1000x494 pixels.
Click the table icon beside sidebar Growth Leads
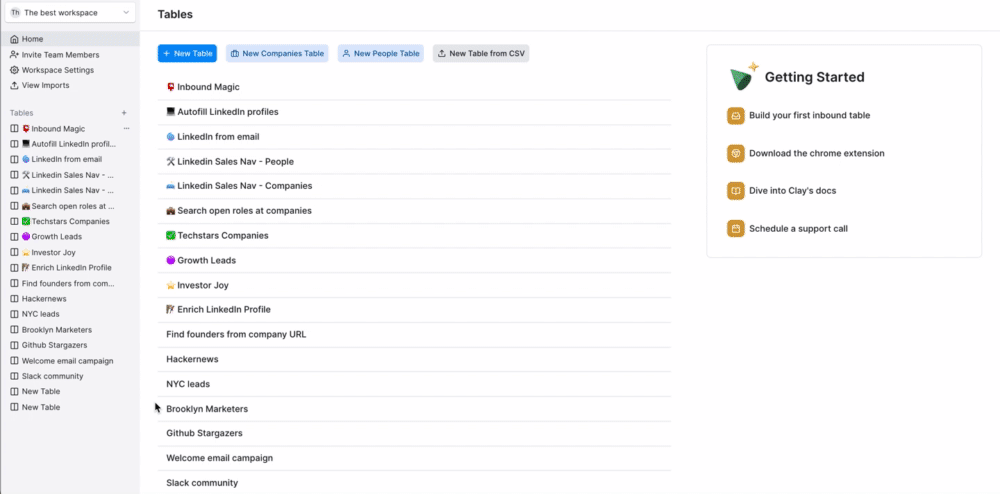pos(15,236)
